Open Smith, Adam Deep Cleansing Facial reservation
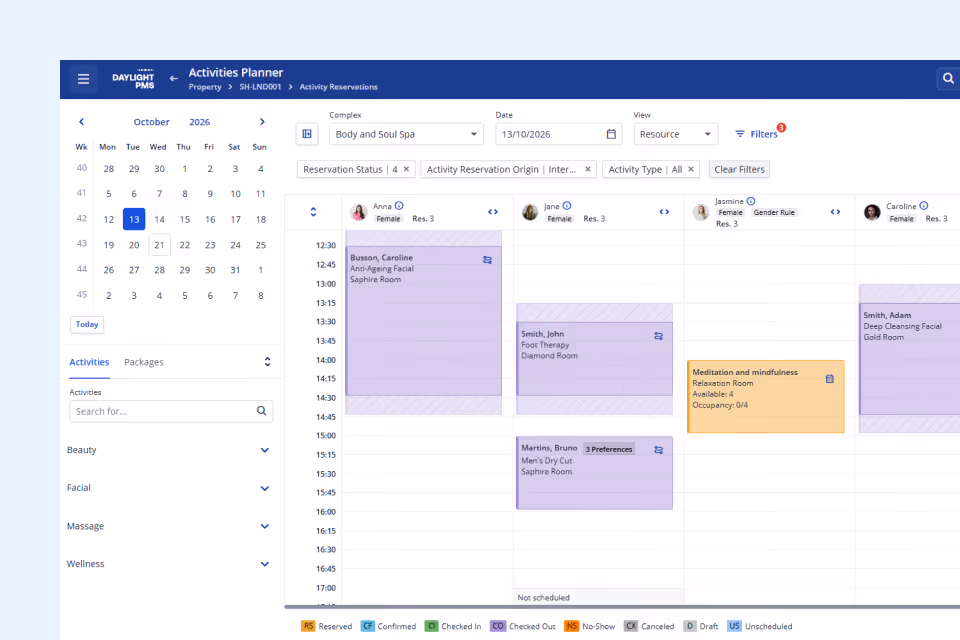This screenshot has width=960, height=640. pos(909,359)
